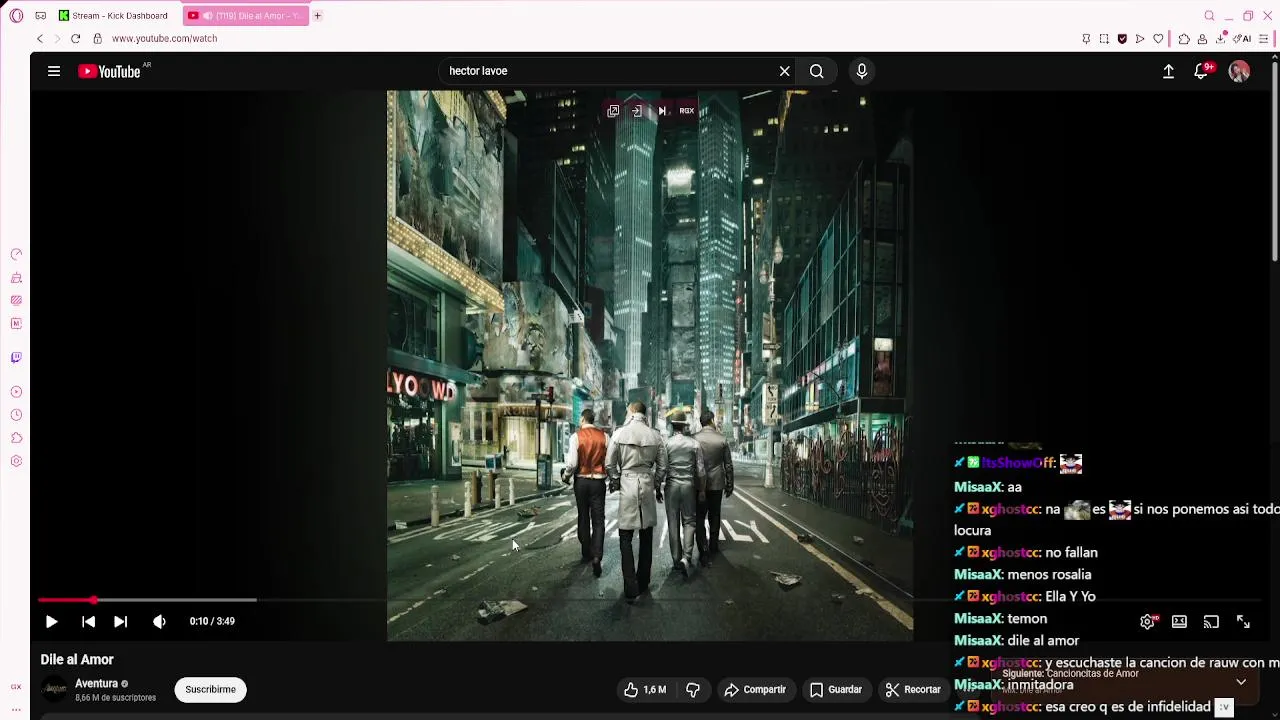
Task: Click the video title 'Dile al Amor'
Action: tap(77, 660)
